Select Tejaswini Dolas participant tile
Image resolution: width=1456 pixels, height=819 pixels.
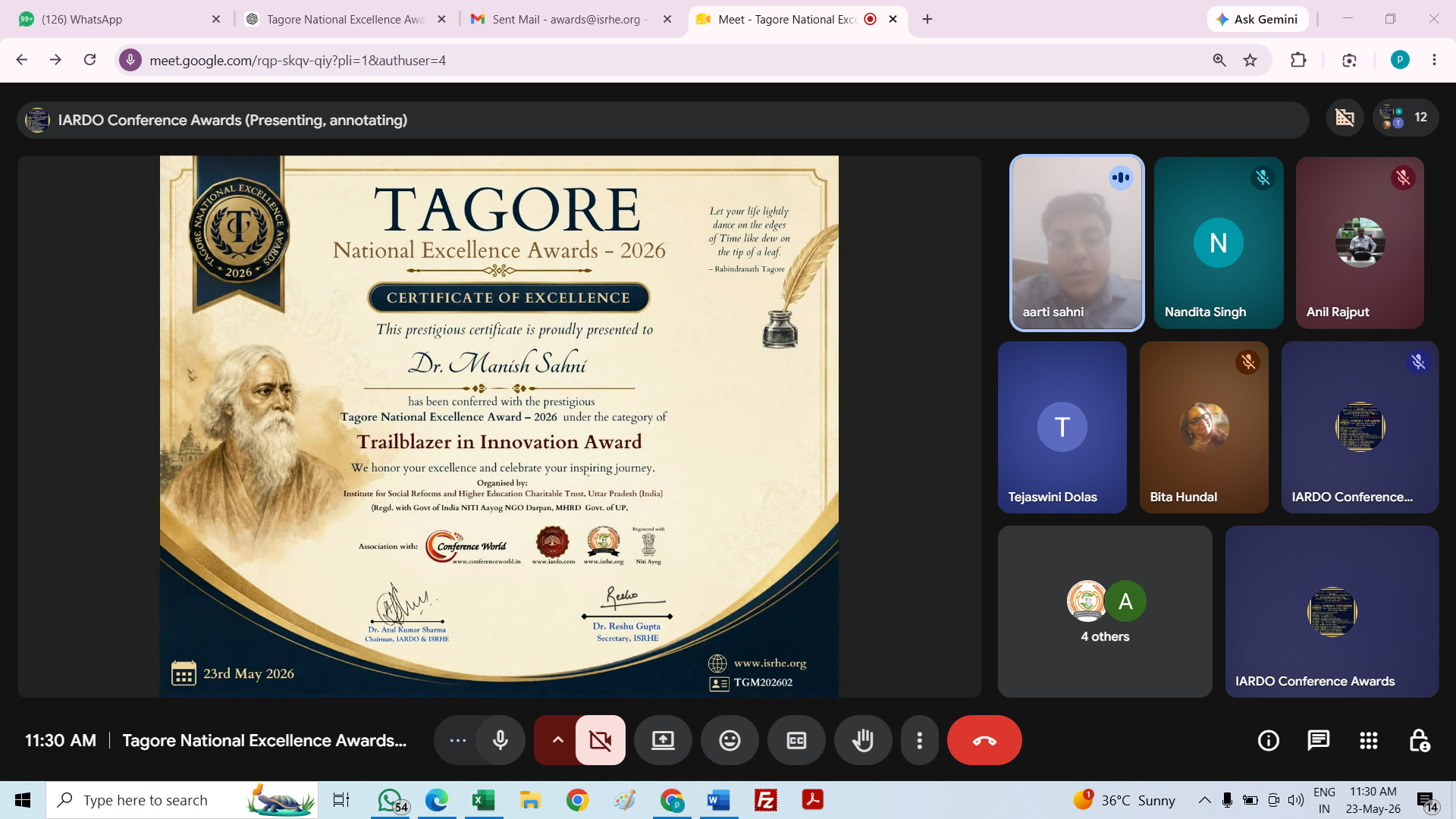(1062, 427)
